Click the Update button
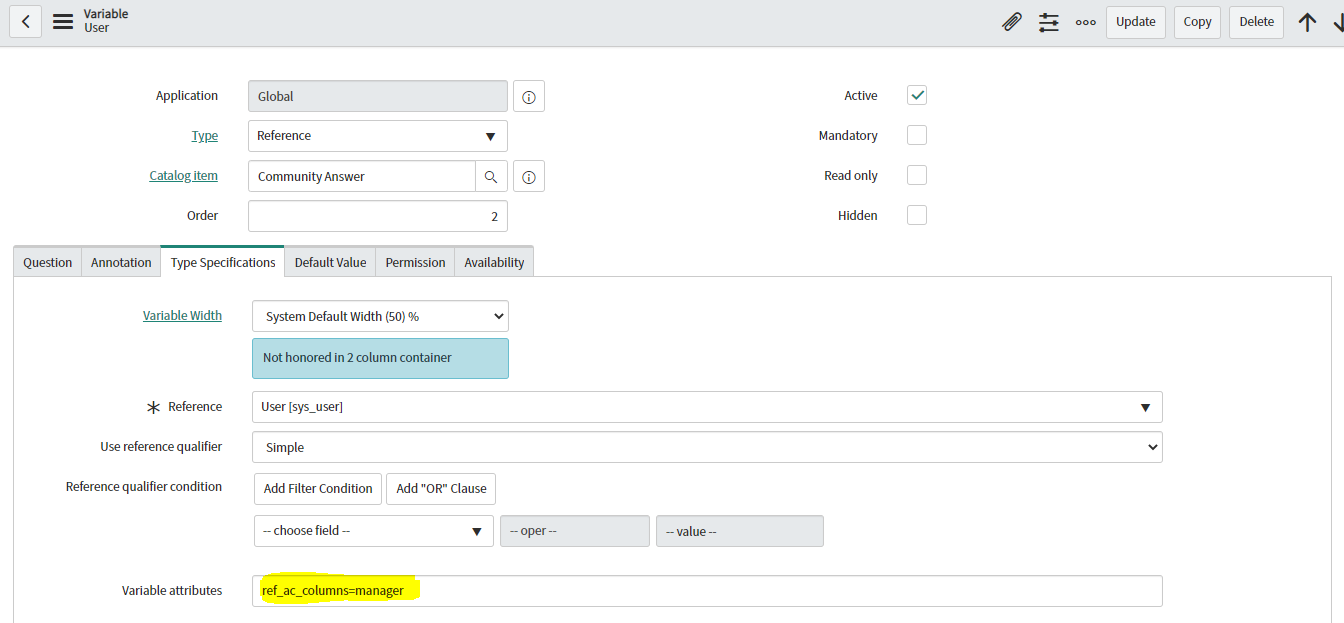 click(x=1135, y=21)
